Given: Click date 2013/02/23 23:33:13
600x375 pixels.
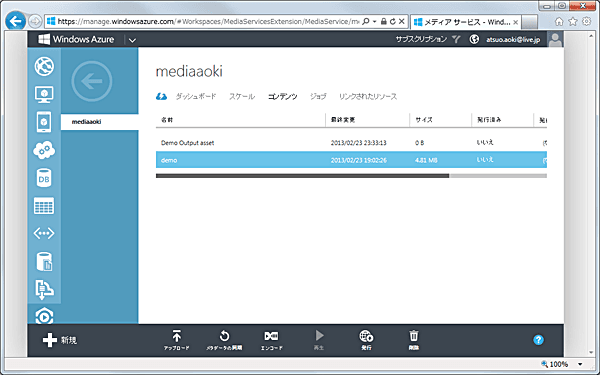Looking at the screenshot, I should click(359, 143).
